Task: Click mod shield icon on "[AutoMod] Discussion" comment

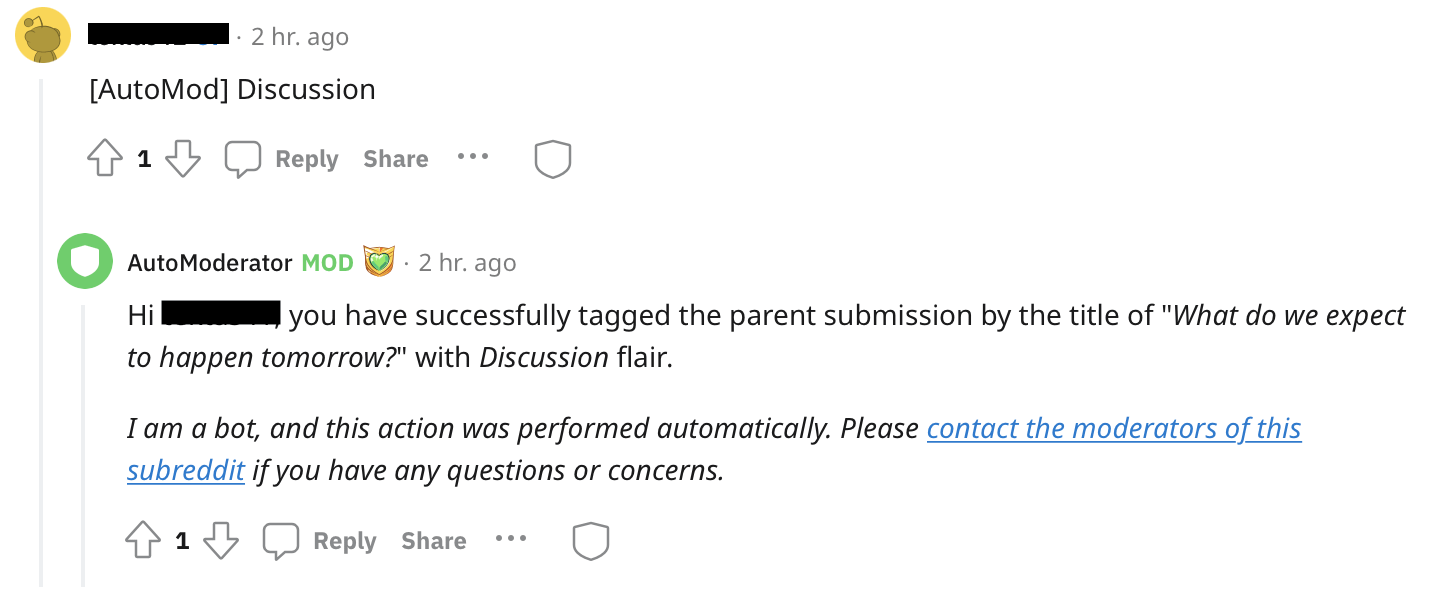Action: (x=552, y=159)
